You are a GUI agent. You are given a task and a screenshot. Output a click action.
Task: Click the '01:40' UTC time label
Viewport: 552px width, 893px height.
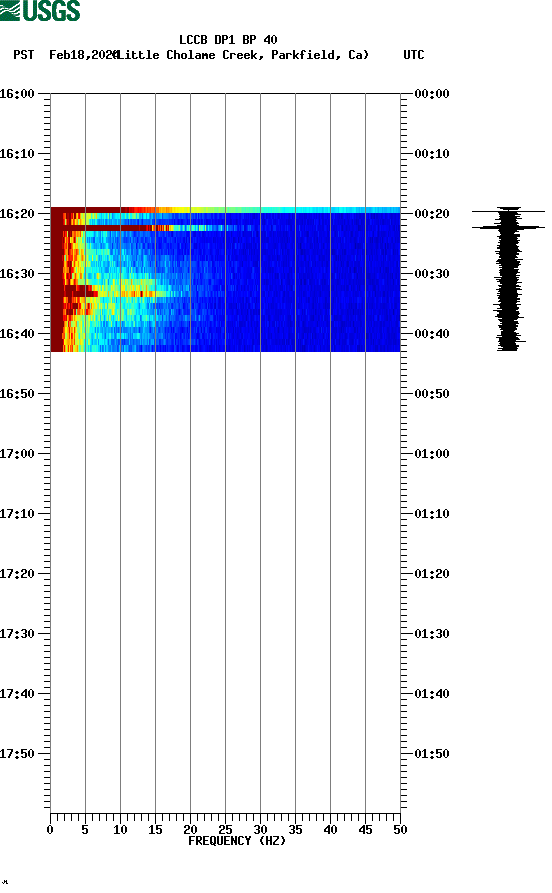point(432,694)
